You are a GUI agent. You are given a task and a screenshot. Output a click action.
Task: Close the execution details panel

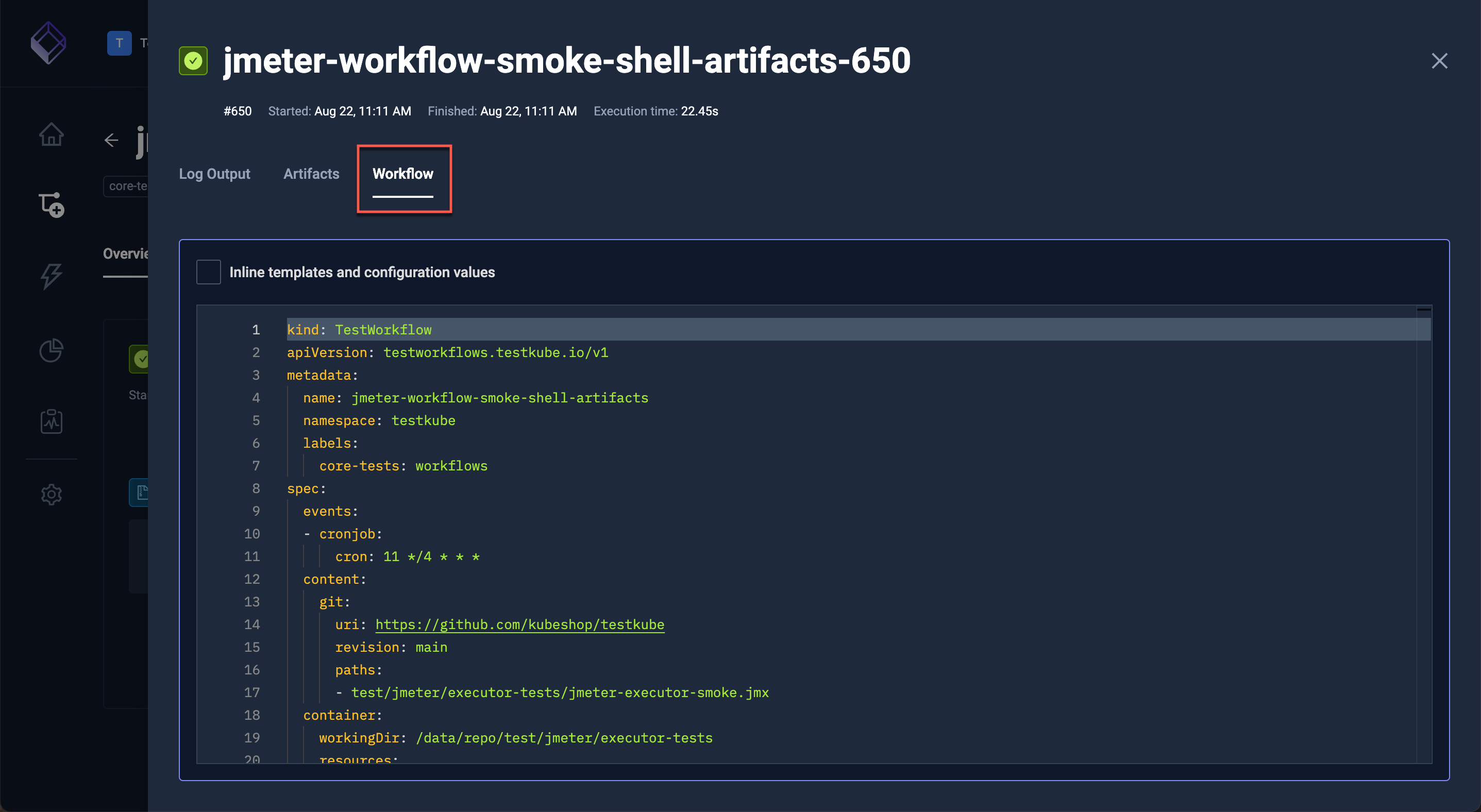(1439, 61)
